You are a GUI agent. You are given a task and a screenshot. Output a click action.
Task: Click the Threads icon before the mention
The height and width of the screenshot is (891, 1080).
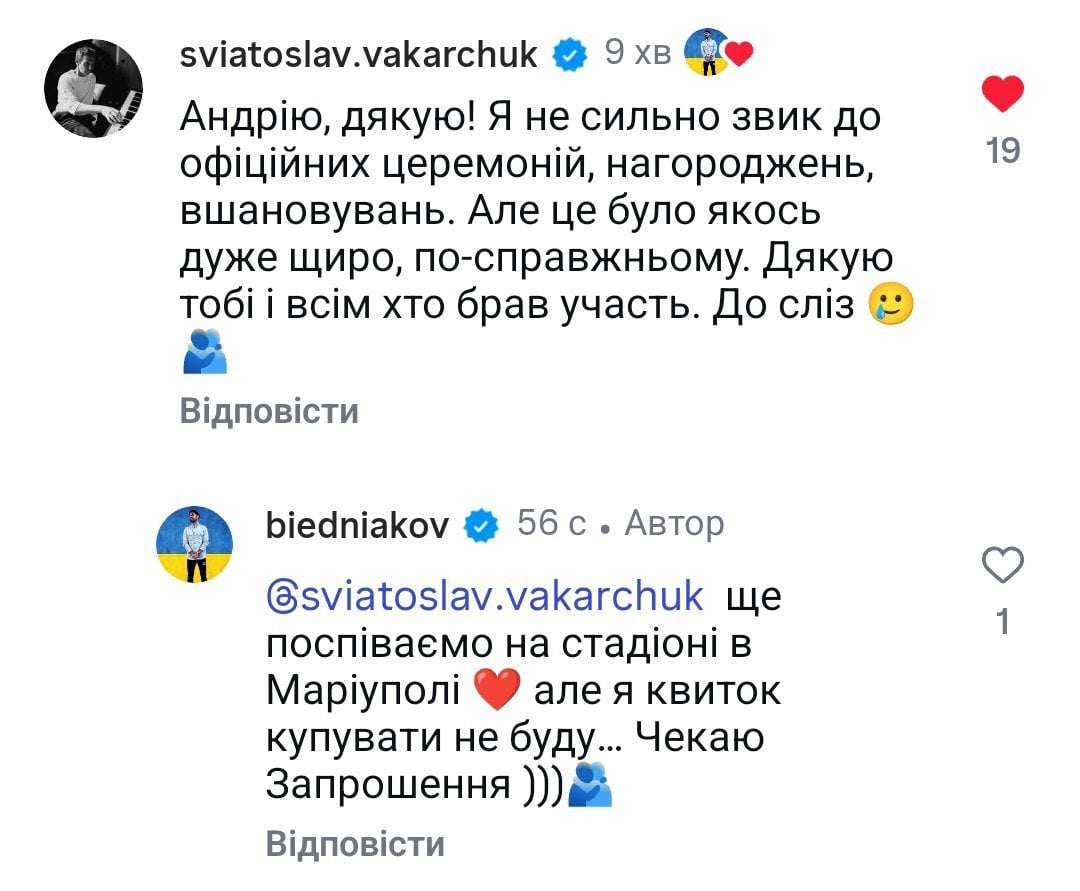click(281, 598)
